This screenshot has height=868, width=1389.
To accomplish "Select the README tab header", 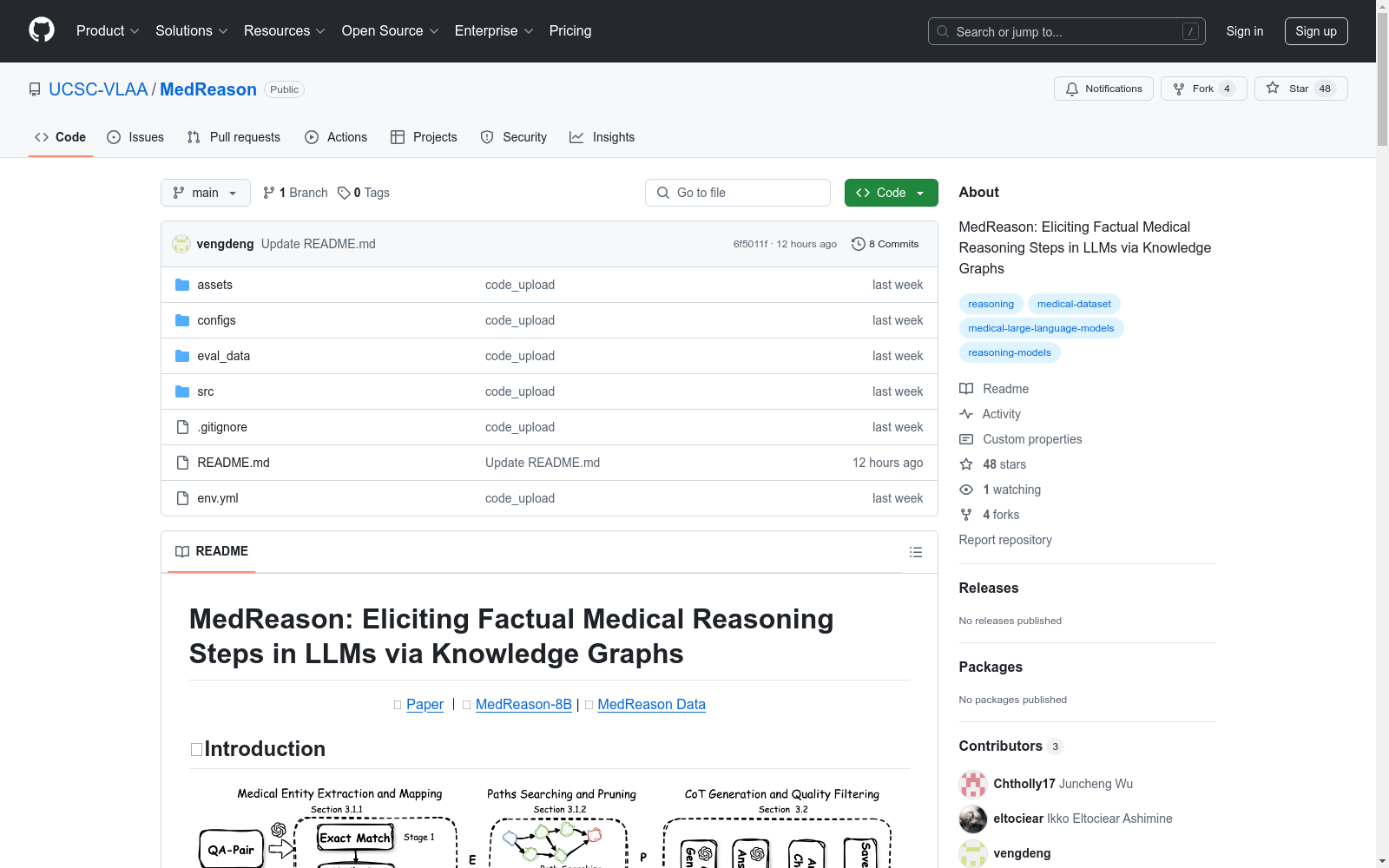I will (x=212, y=551).
